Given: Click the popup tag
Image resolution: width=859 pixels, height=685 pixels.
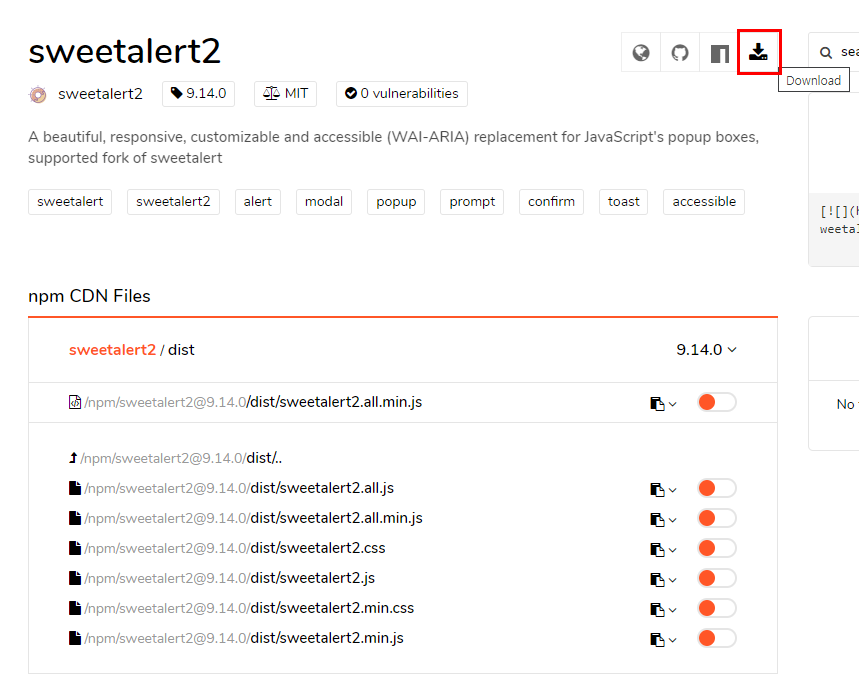Looking at the screenshot, I should click(x=396, y=202).
